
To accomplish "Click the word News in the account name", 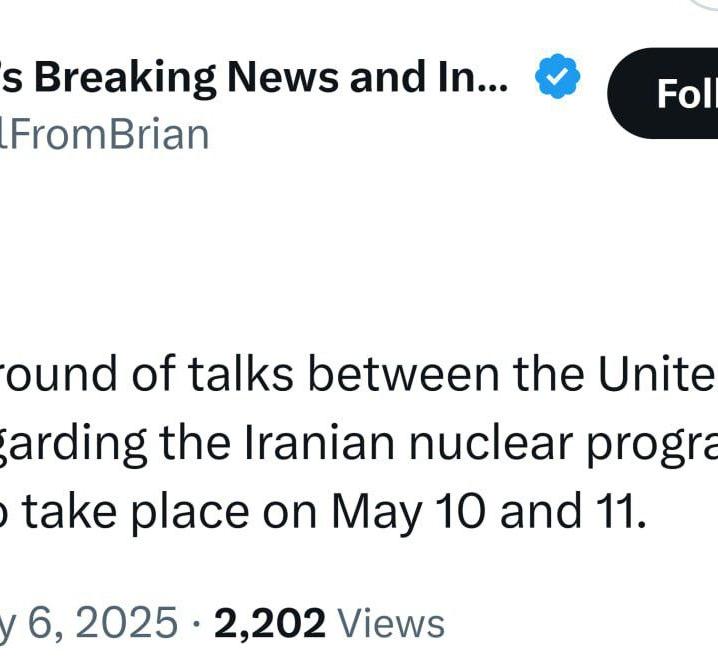I will (283, 77).
